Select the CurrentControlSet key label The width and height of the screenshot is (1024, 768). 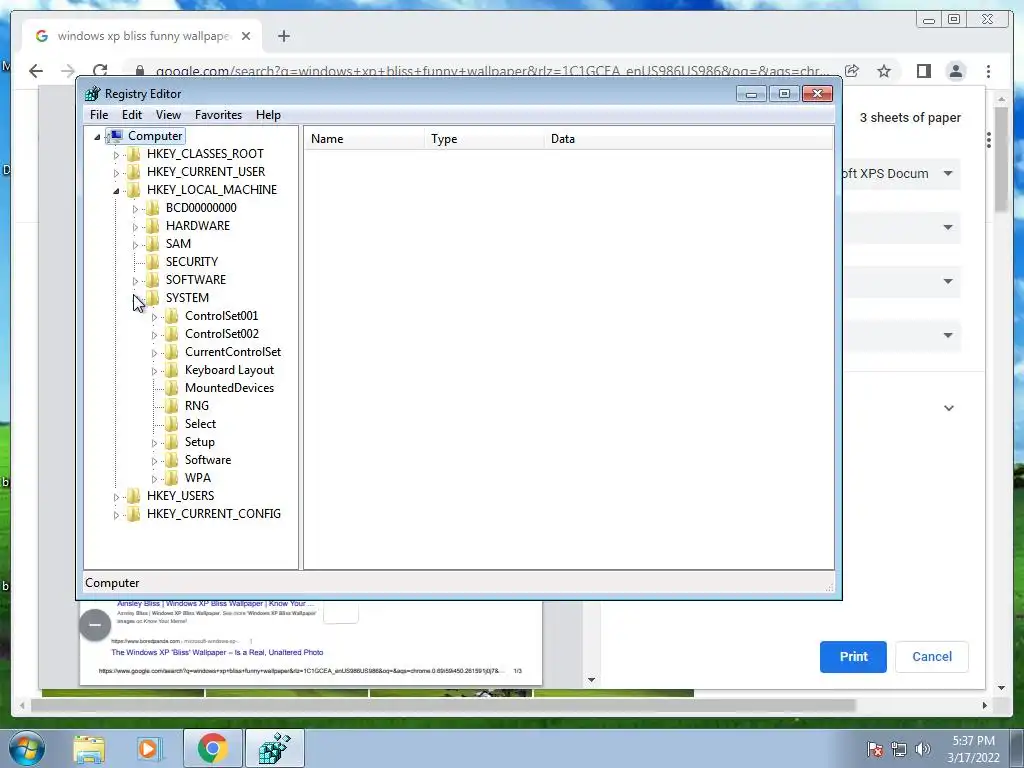[x=232, y=352]
